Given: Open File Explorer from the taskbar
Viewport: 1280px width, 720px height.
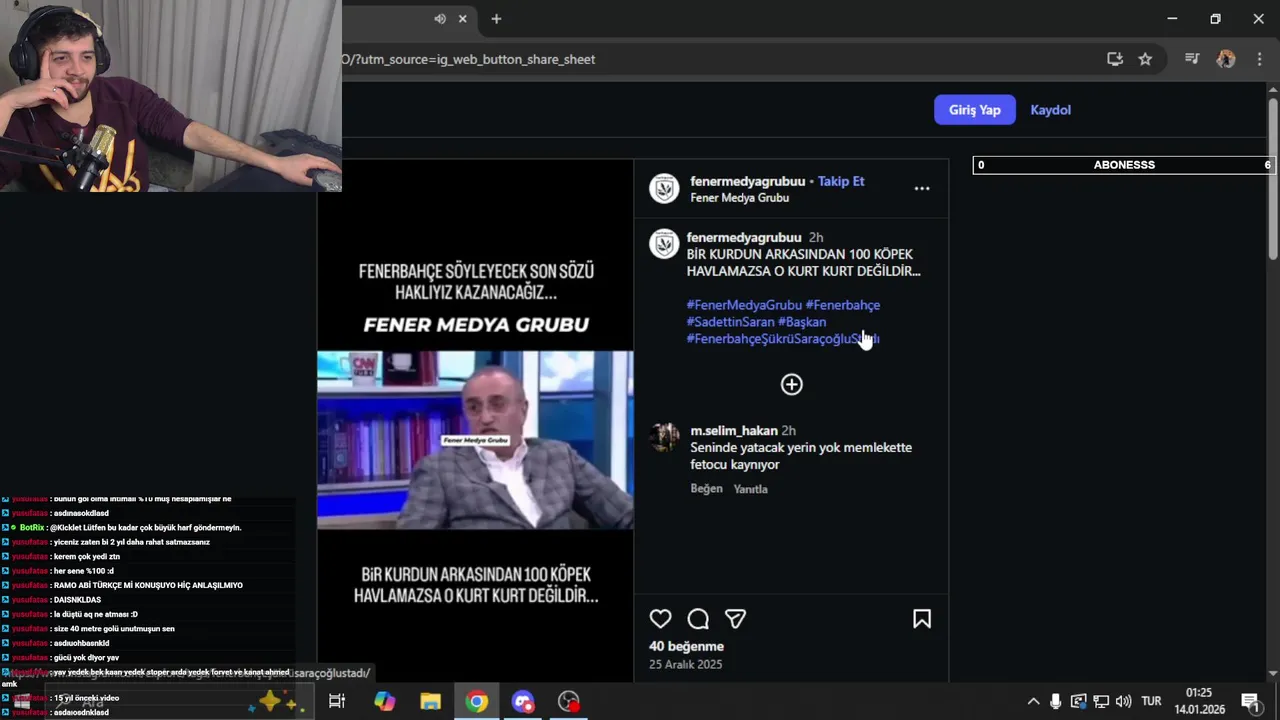Looking at the screenshot, I should (x=430, y=701).
